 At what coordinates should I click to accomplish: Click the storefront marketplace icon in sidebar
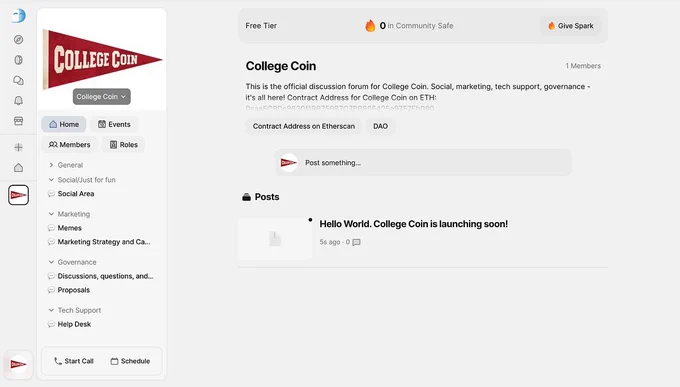tap(18, 121)
